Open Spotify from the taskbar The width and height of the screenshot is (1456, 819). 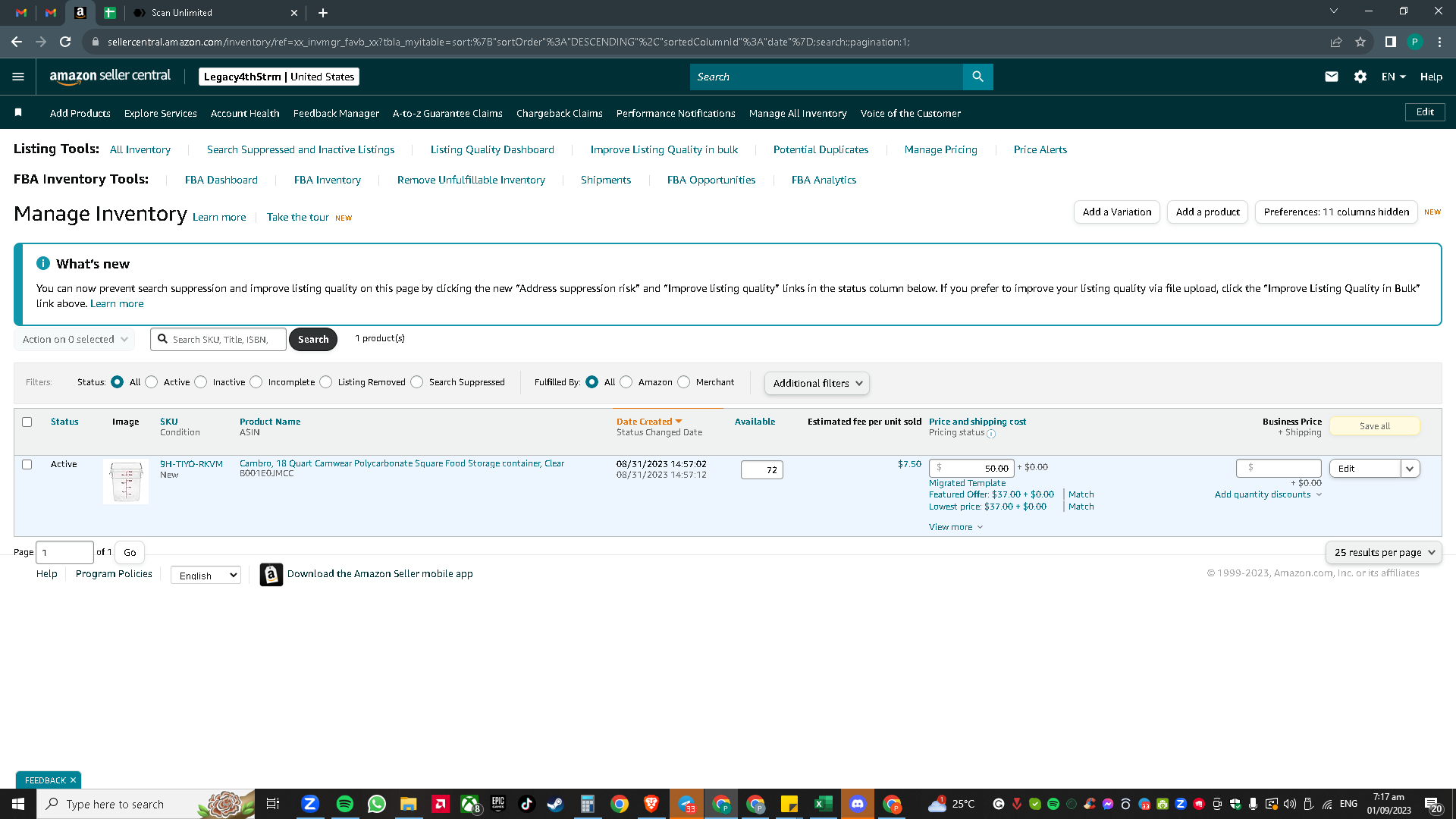344,804
